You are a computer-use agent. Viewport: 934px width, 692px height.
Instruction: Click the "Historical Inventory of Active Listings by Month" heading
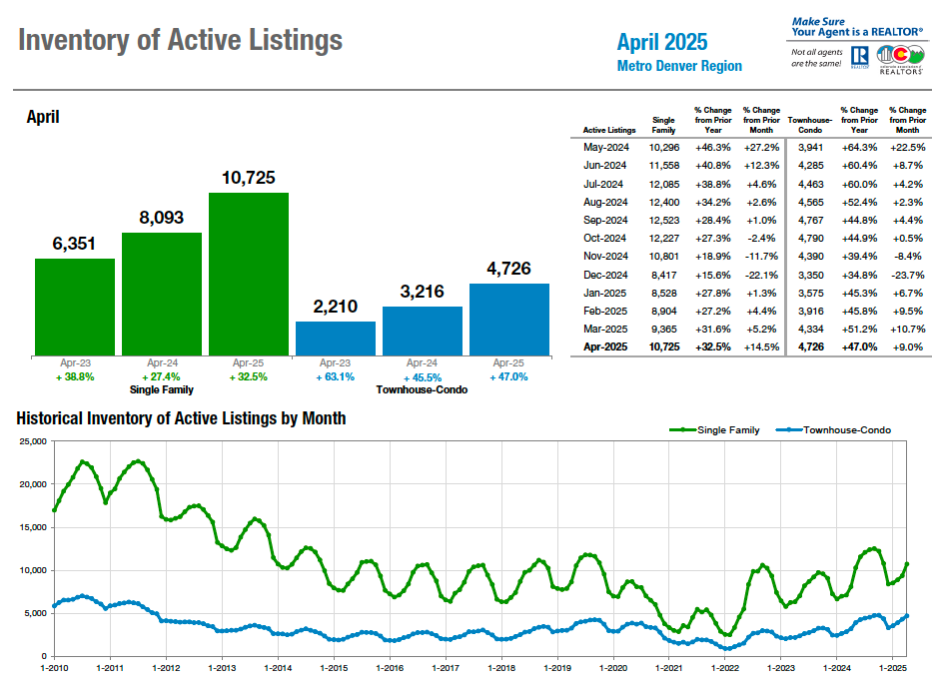(181, 418)
